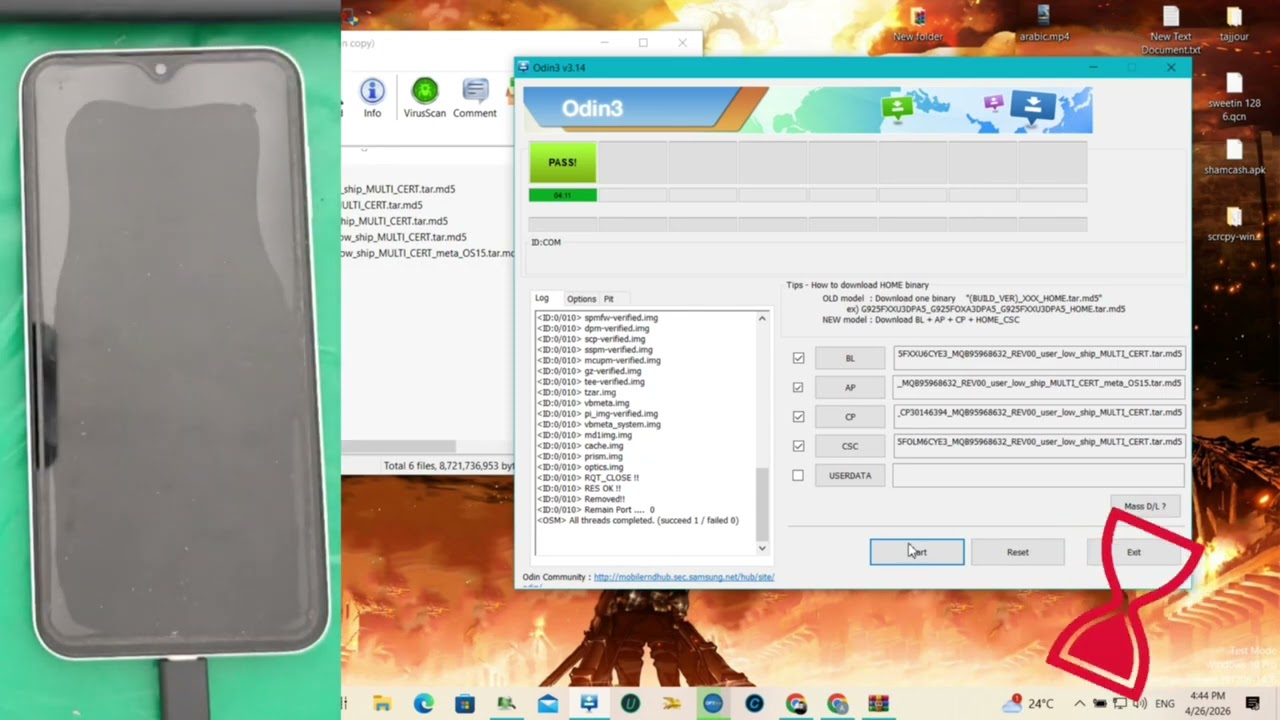
Task: Switch to WinRAR from the taskbar
Action: (878, 704)
